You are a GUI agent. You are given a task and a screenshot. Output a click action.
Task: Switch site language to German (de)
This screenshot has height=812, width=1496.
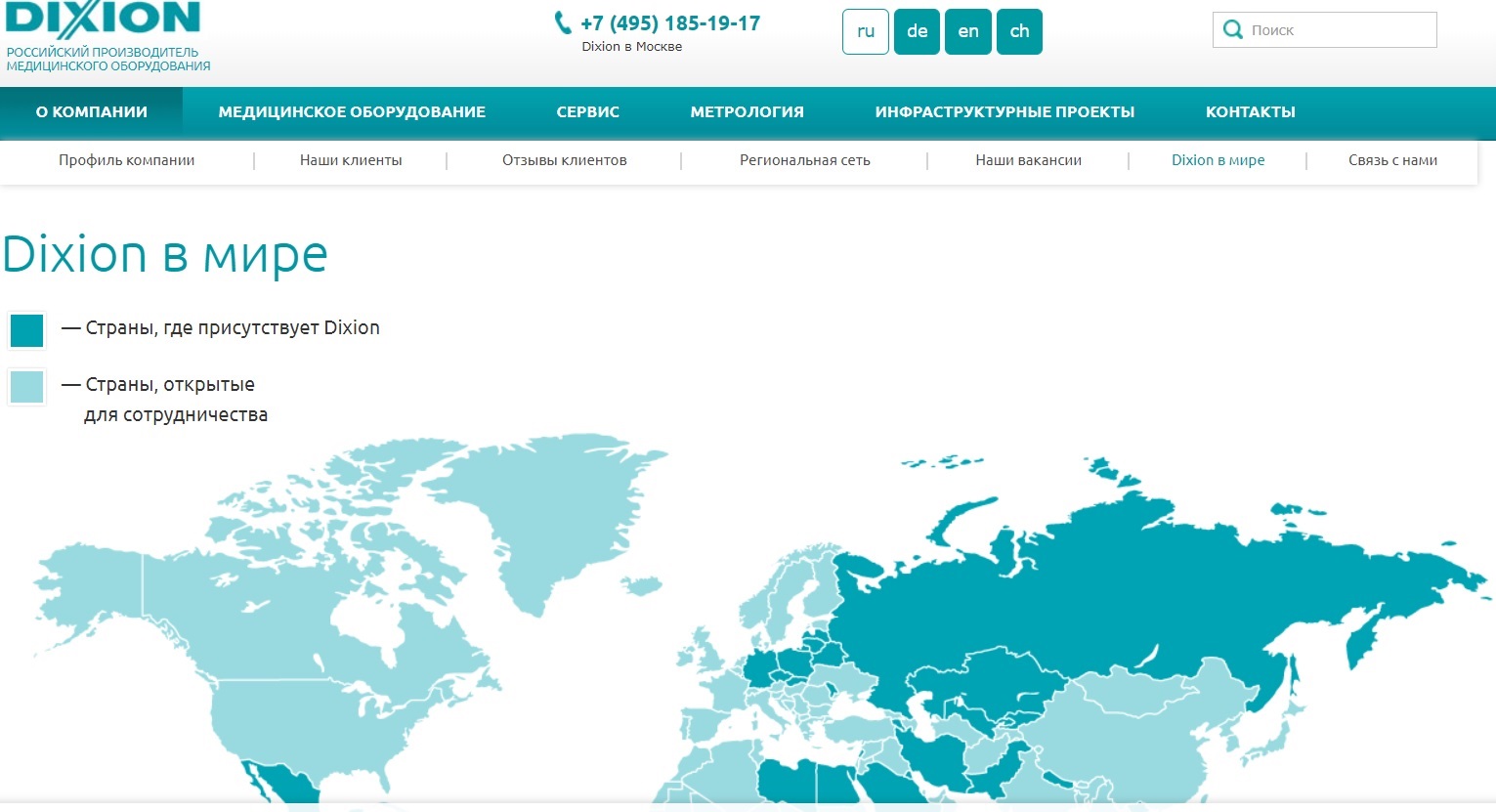pyautogui.click(x=917, y=31)
